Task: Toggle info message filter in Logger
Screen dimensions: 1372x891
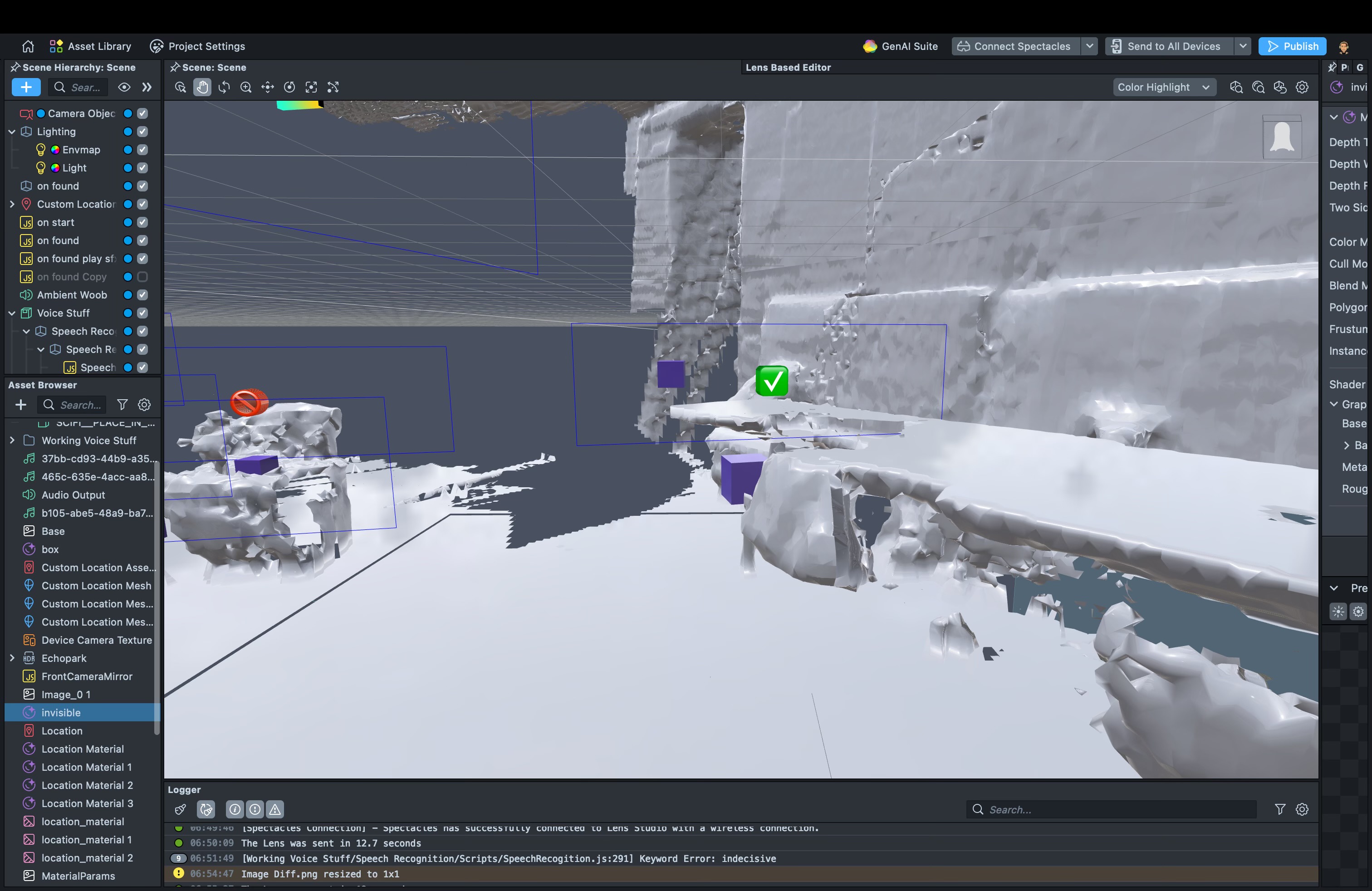Action: 235,809
